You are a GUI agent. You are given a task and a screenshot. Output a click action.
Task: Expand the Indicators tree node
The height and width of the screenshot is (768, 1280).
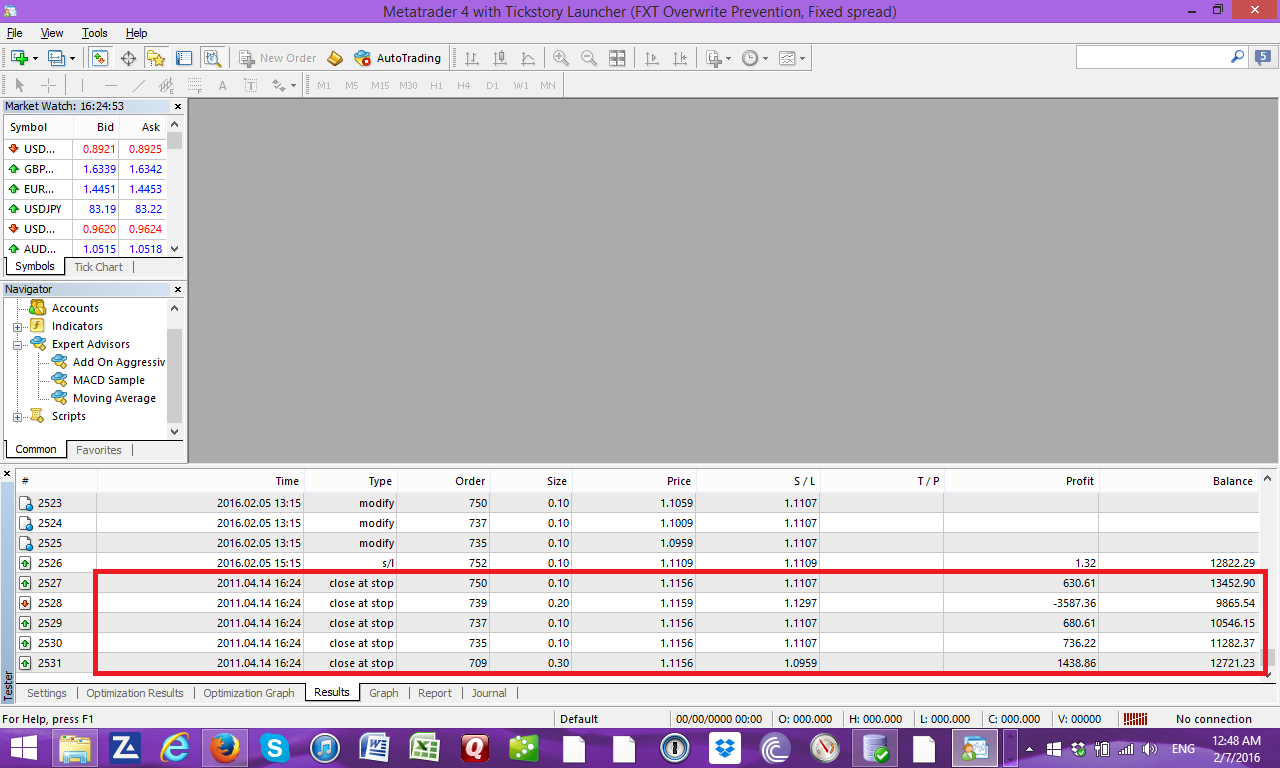pos(18,326)
